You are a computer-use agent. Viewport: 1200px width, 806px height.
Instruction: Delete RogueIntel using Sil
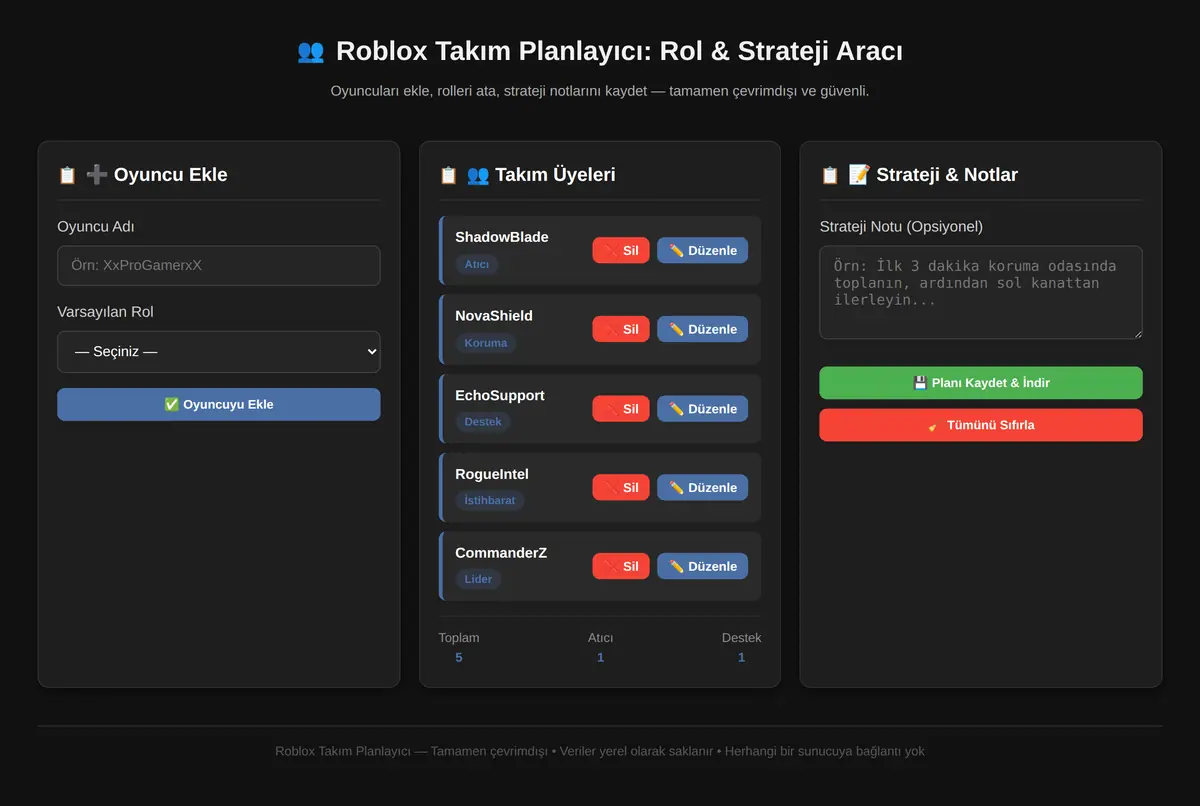coord(621,487)
